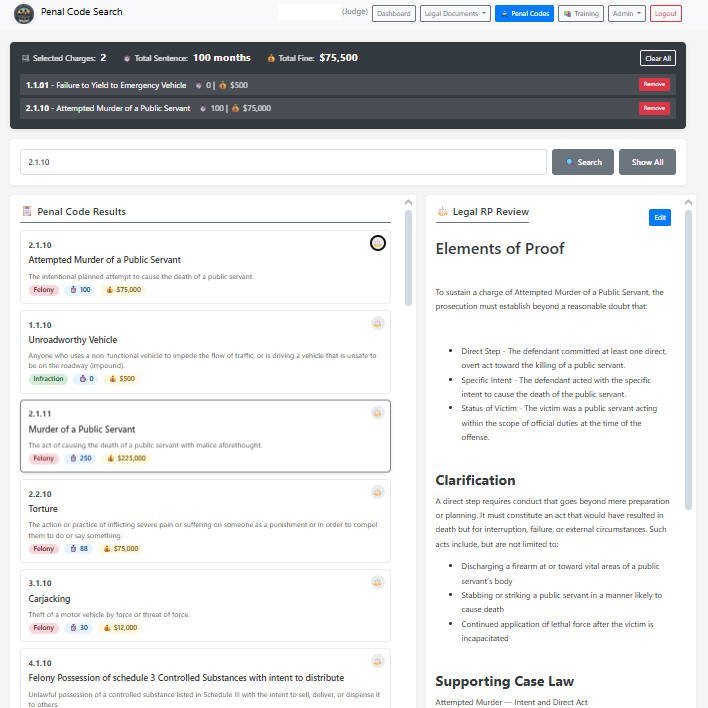Focus the penal code search field
The width and height of the screenshot is (708, 708).
284,162
